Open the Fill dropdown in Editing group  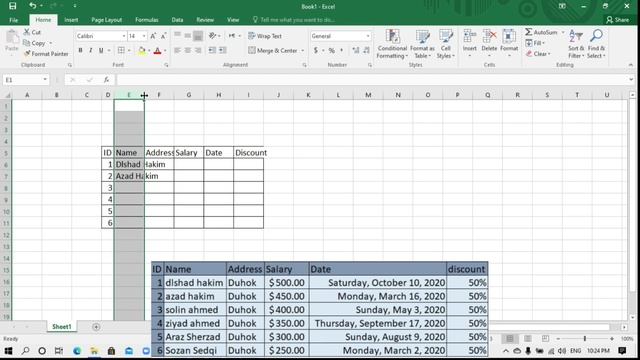[x=536, y=43]
